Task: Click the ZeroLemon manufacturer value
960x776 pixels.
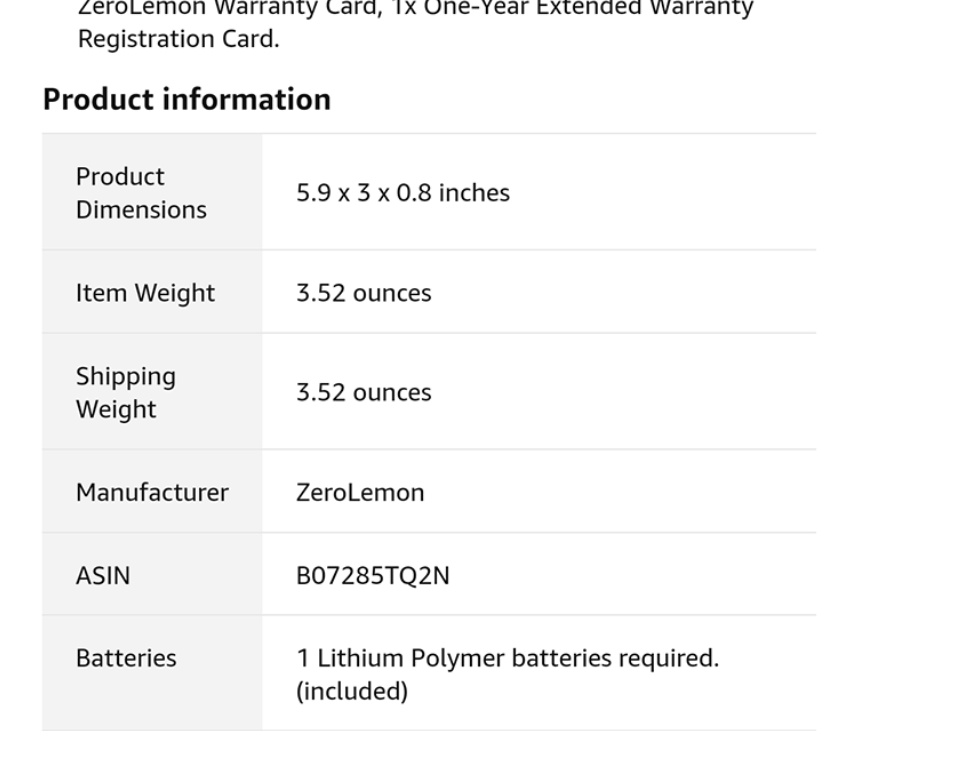Action: (x=359, y=492)
